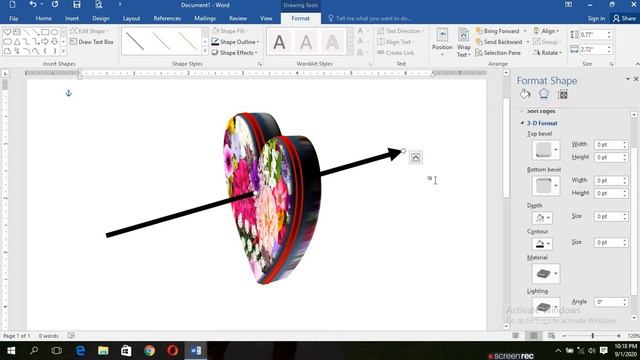Viewport: 640px width, 360px height.
Task: Open the Windows Start menu
Action: pyautogui.click(x=11, y=351)
